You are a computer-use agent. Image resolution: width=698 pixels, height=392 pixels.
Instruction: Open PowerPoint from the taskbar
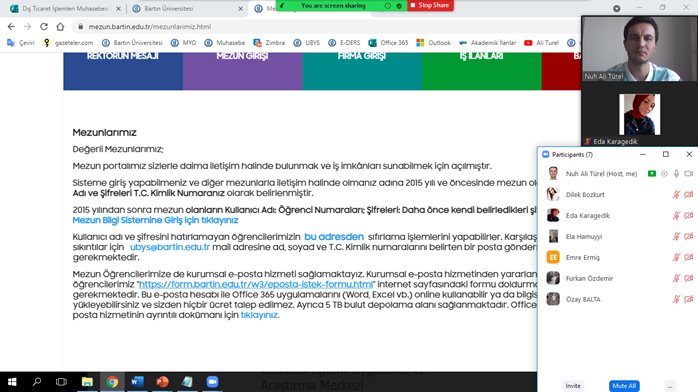pyautogui.click(x=162, y=382)
